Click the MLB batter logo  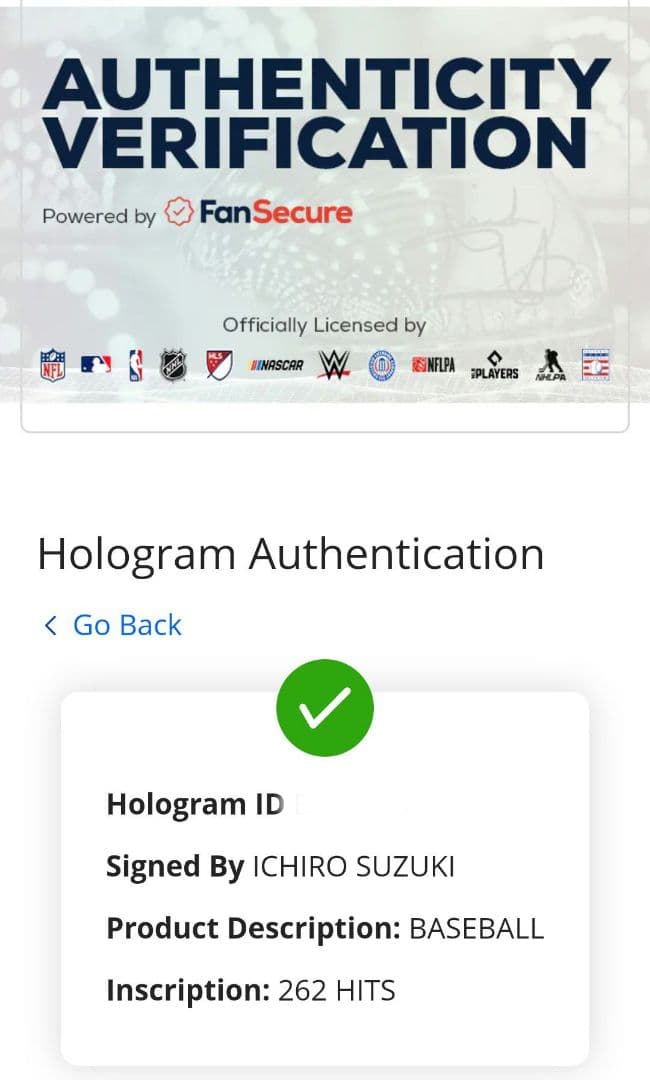(x=96, y=364)
